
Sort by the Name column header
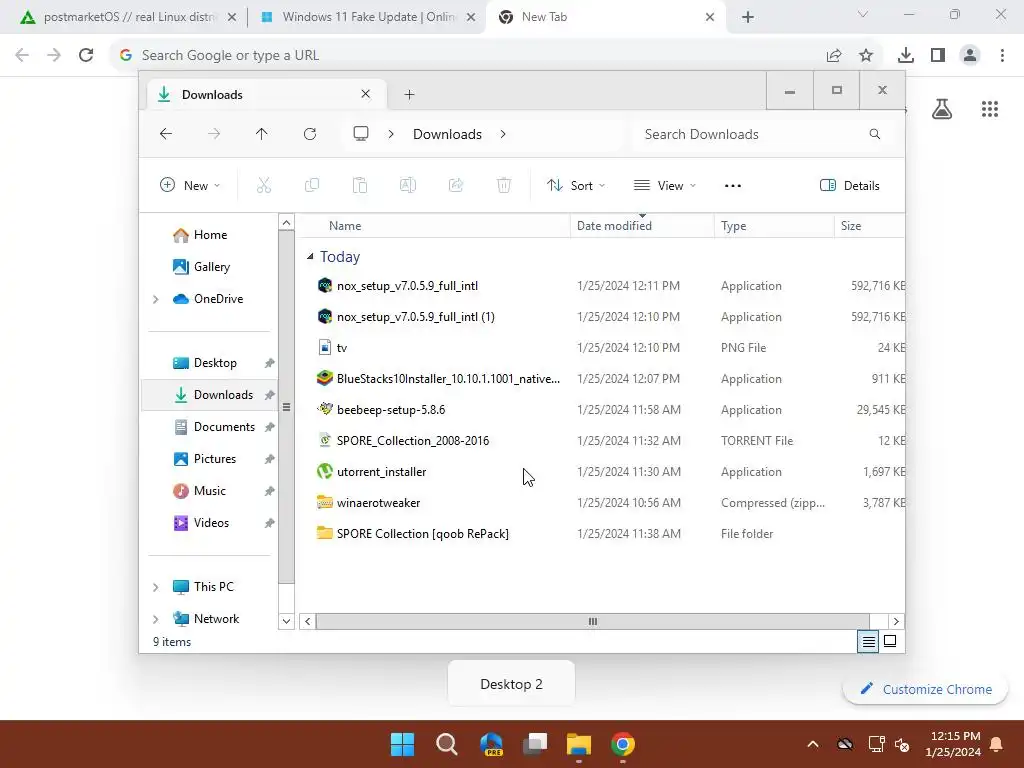click(434, 226)
